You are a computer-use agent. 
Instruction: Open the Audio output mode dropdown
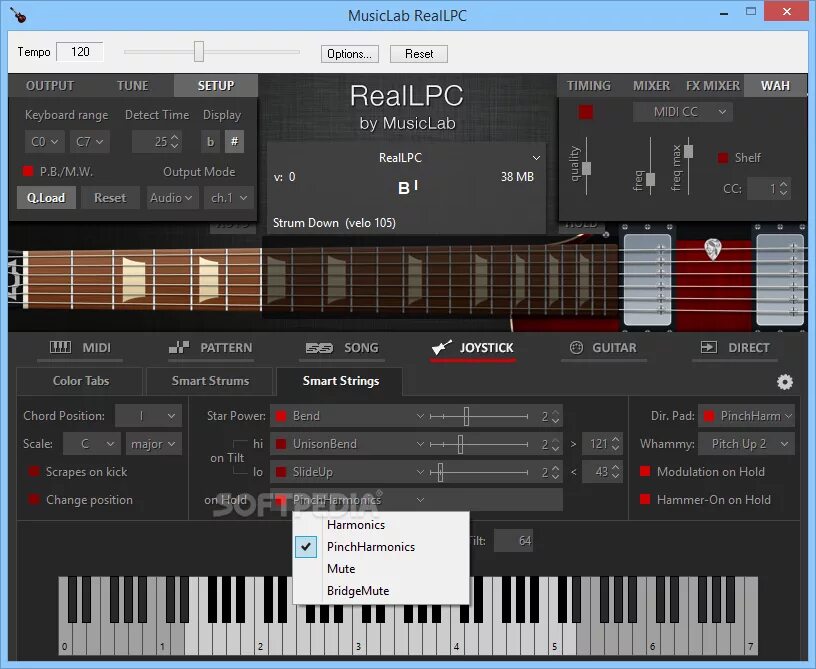click(x=172, y=198)
